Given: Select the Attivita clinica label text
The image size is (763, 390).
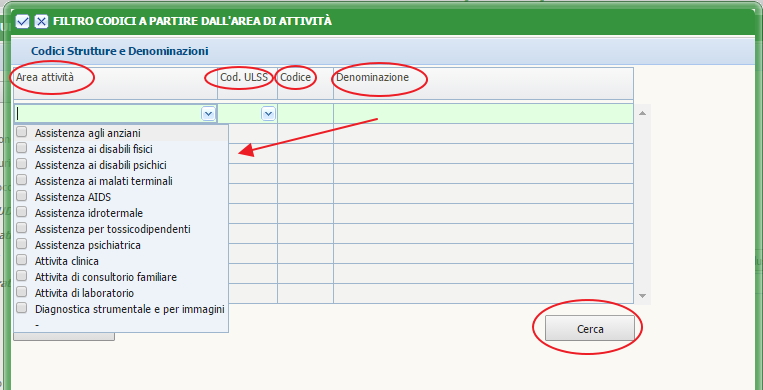Looking at the screenshot, I should (67, 261).
